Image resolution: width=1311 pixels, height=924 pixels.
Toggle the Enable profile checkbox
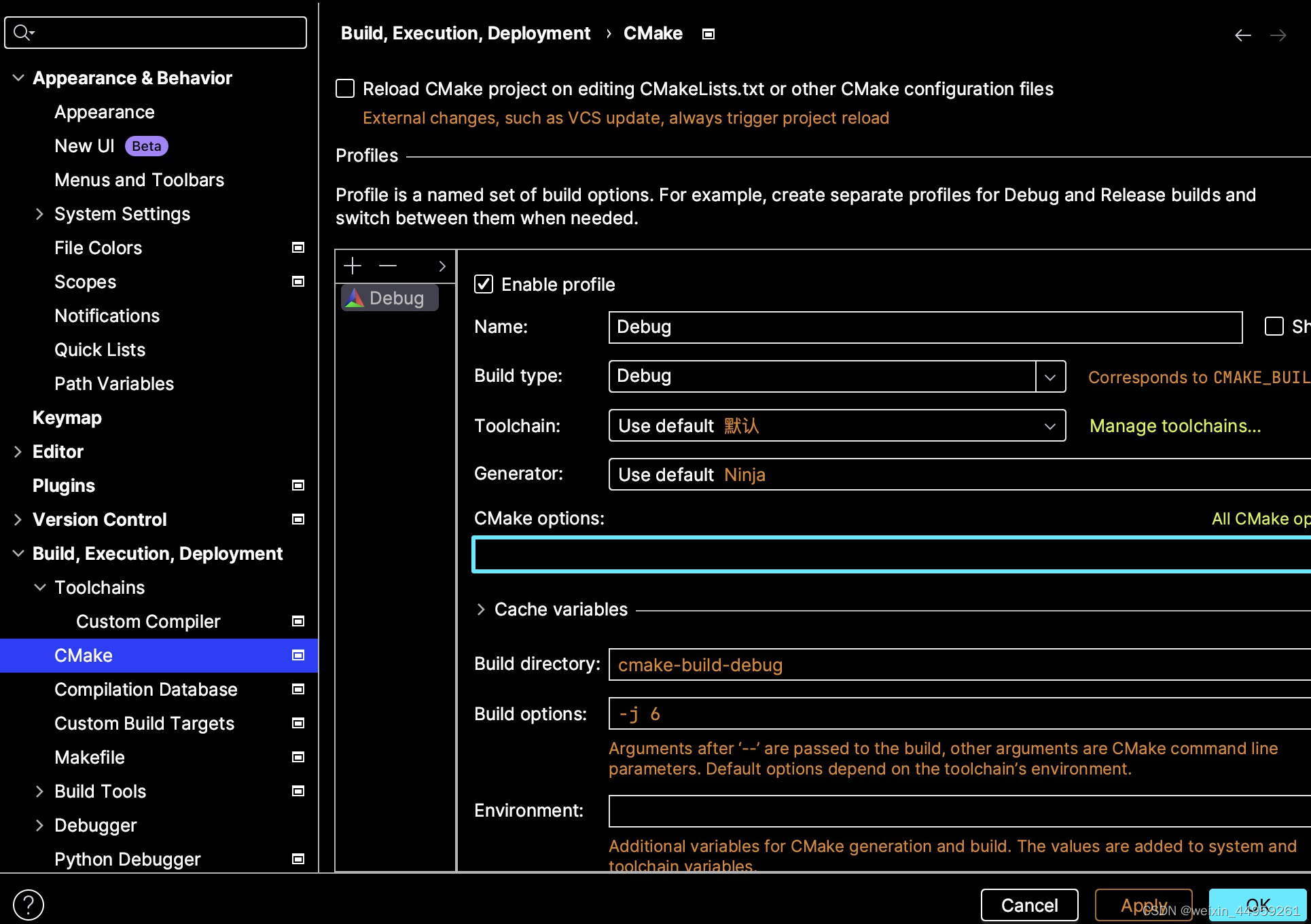coord(484,284)
